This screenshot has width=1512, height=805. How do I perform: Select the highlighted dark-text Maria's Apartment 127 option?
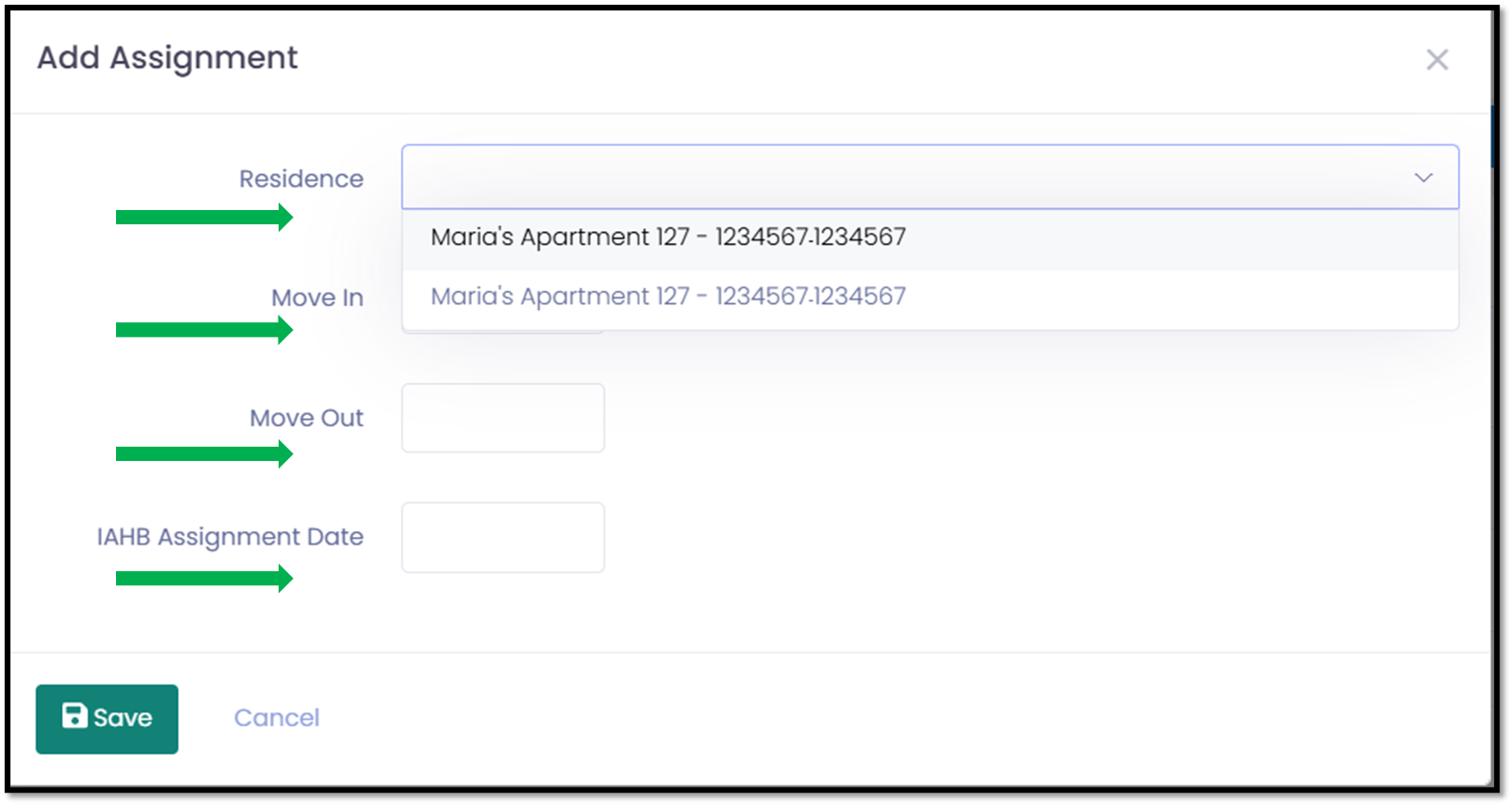click(x=930, y=237)
